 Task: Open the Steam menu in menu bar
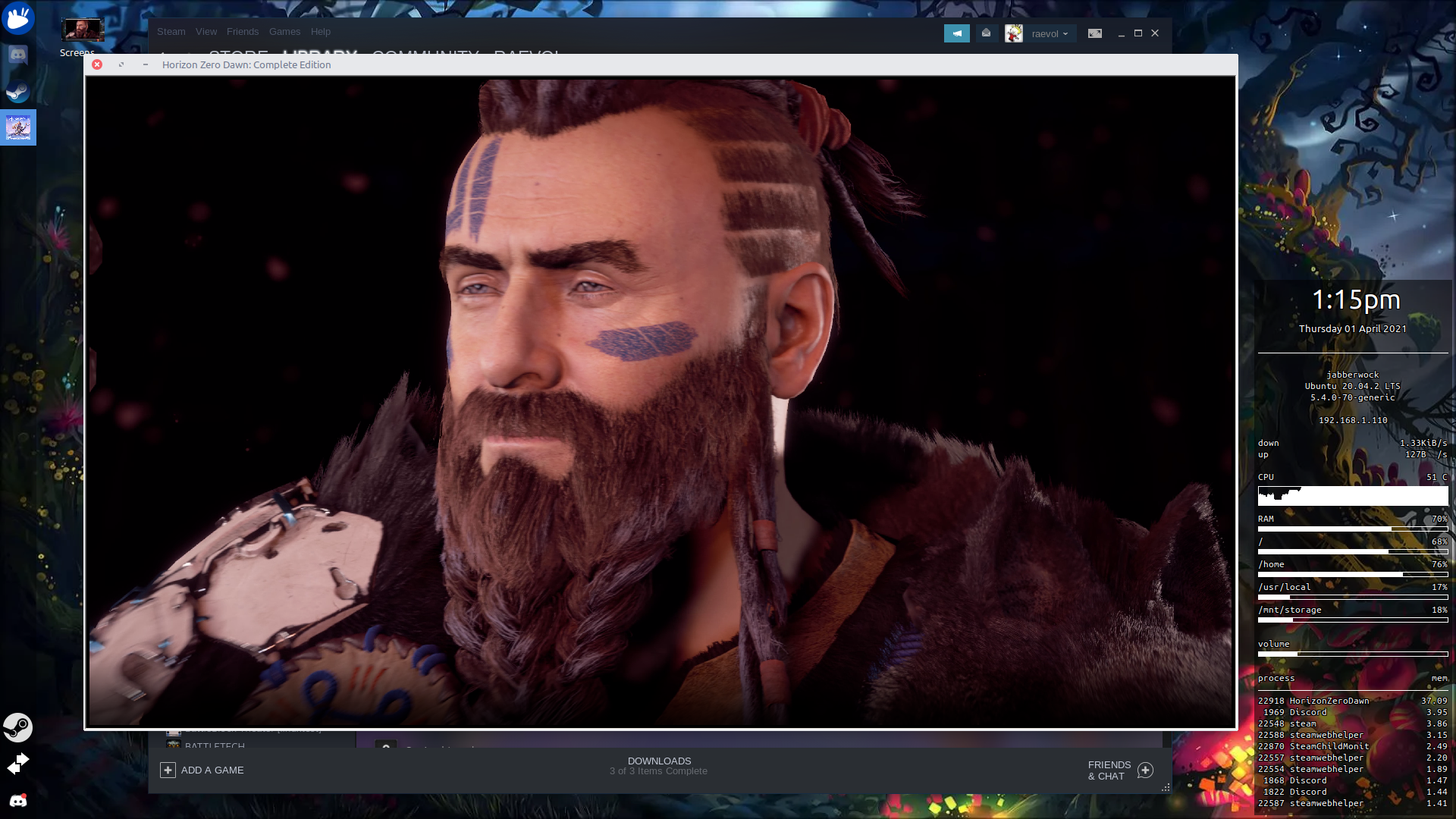point(171,32)
